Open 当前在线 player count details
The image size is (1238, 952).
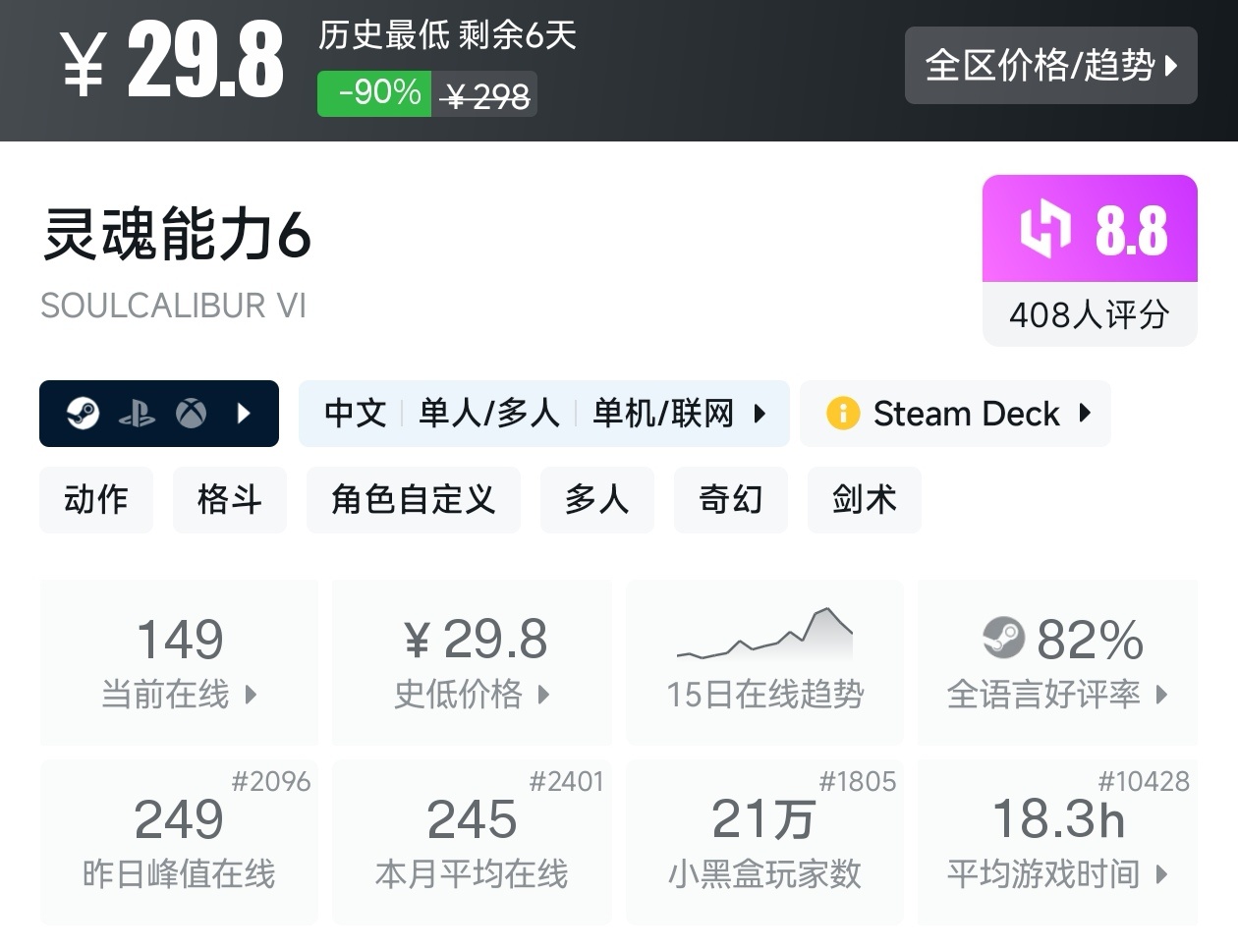(x=179, y=662)
